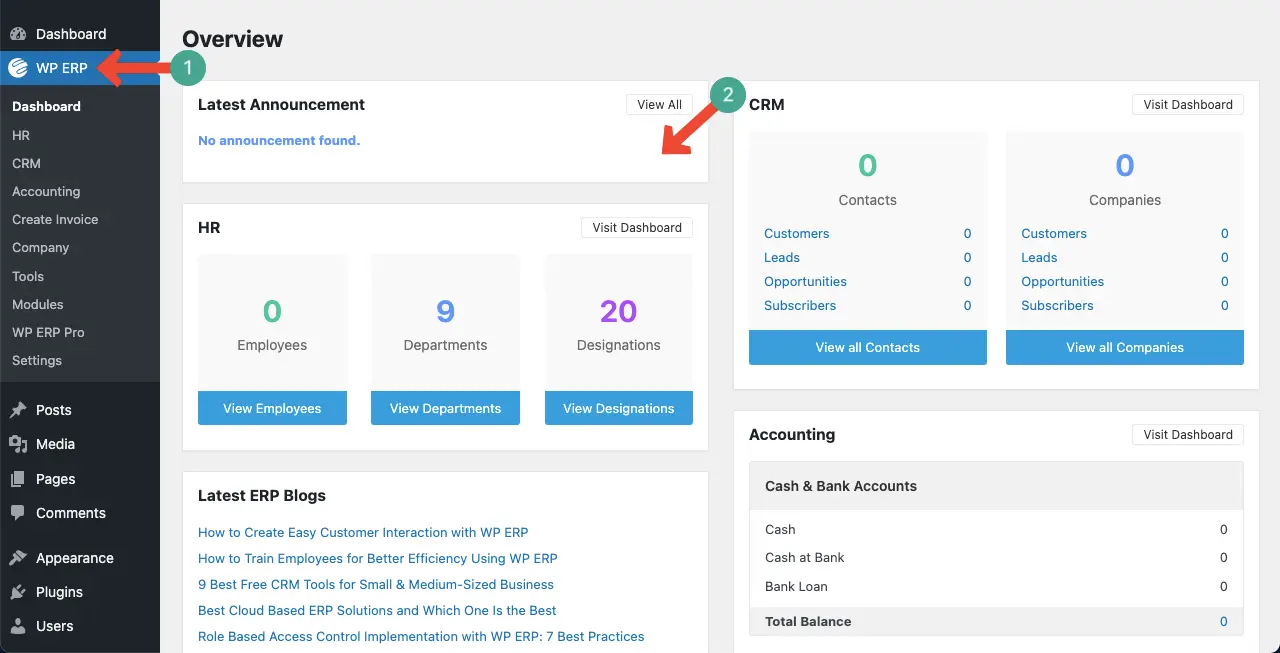Click the Users person icon
1280x653 pixels.
click(x=18, y=626)
